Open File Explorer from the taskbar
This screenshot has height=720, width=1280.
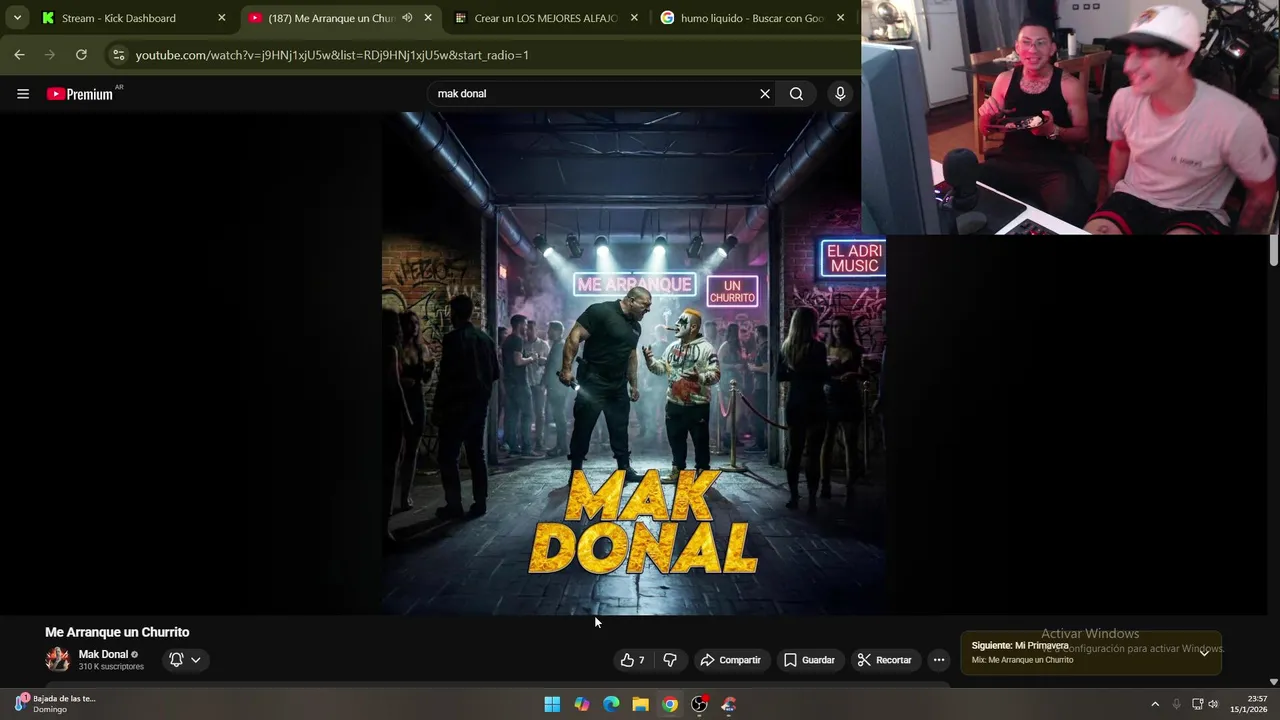640,704
